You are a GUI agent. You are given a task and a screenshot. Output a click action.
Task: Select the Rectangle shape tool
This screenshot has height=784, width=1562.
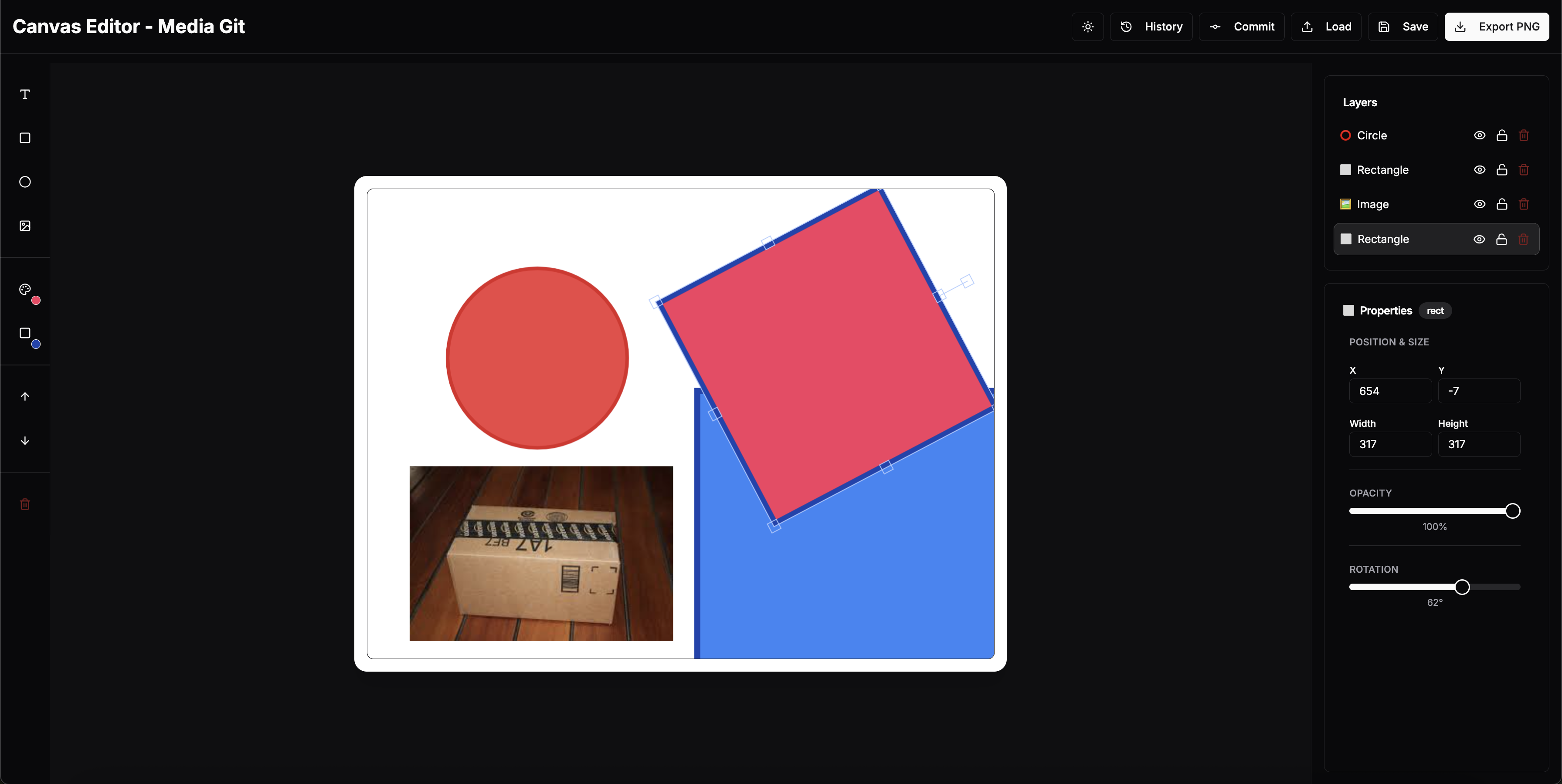[25, 138]
